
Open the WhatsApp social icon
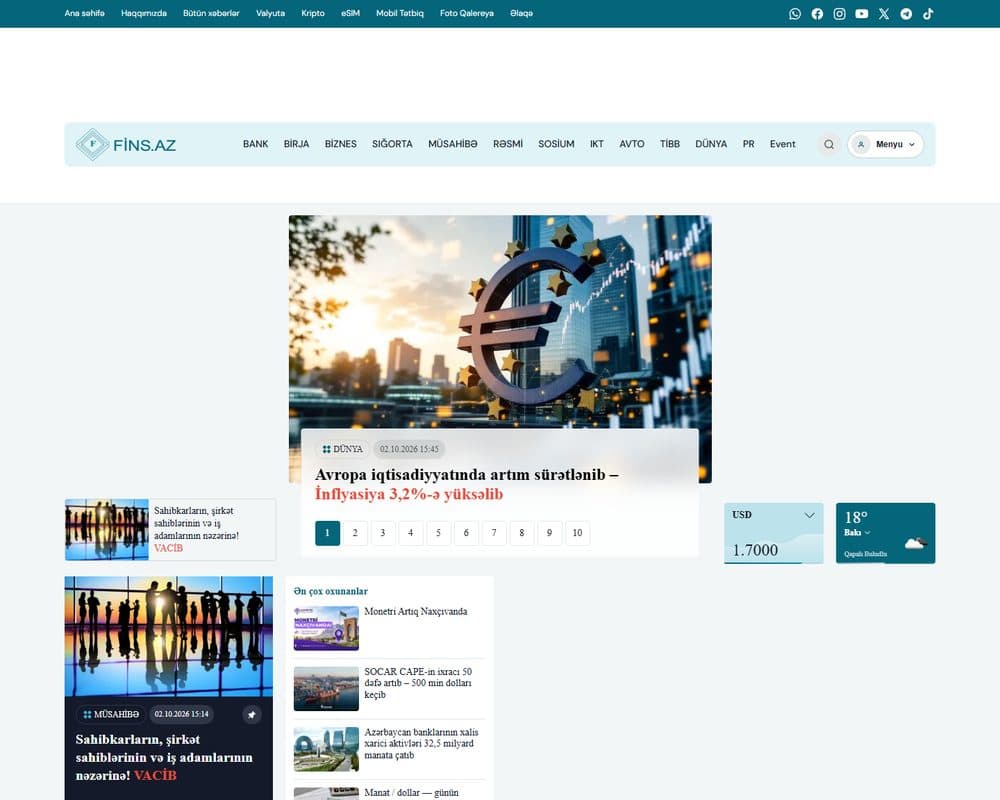795,13
